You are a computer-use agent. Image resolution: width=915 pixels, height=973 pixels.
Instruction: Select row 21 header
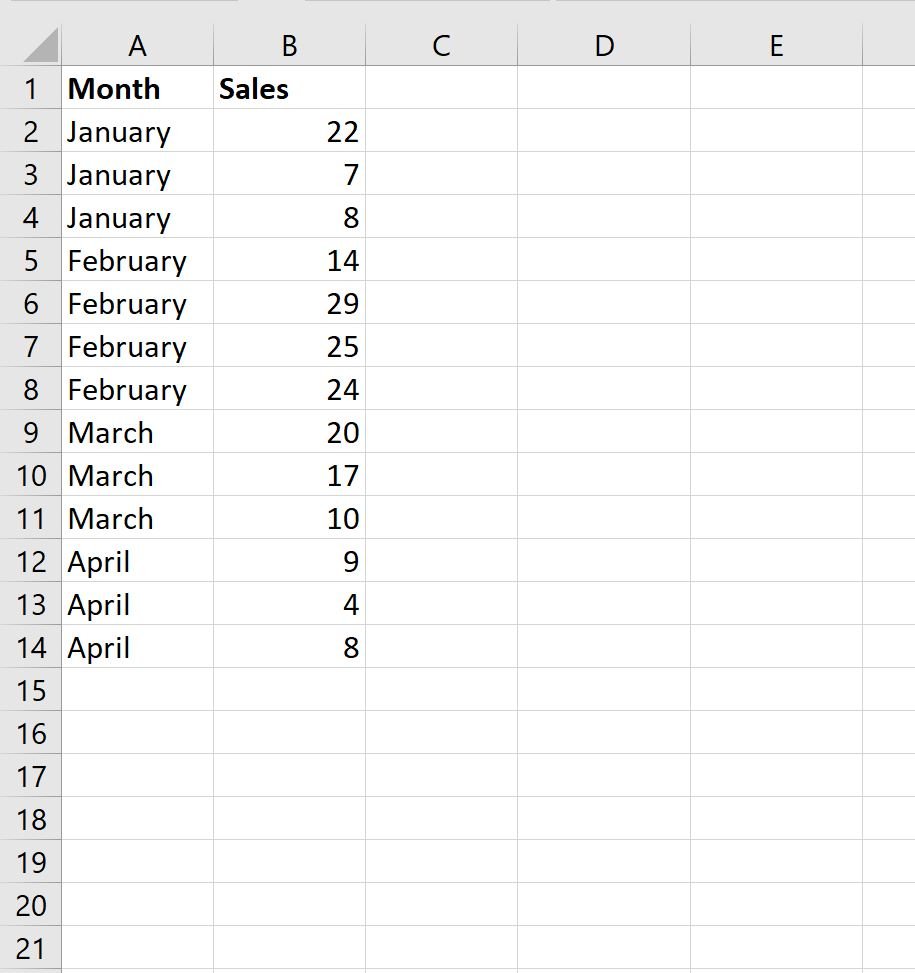(x=31, y=948)
